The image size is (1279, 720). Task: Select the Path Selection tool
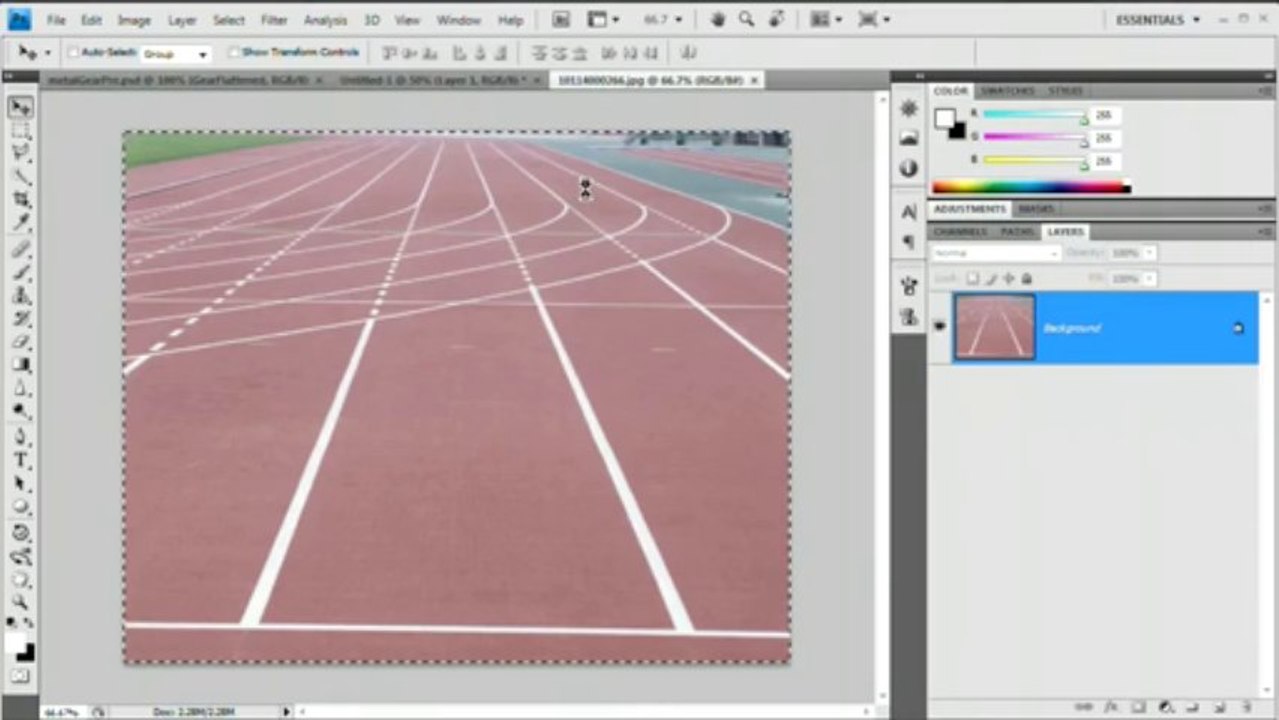tap(20, 484)
